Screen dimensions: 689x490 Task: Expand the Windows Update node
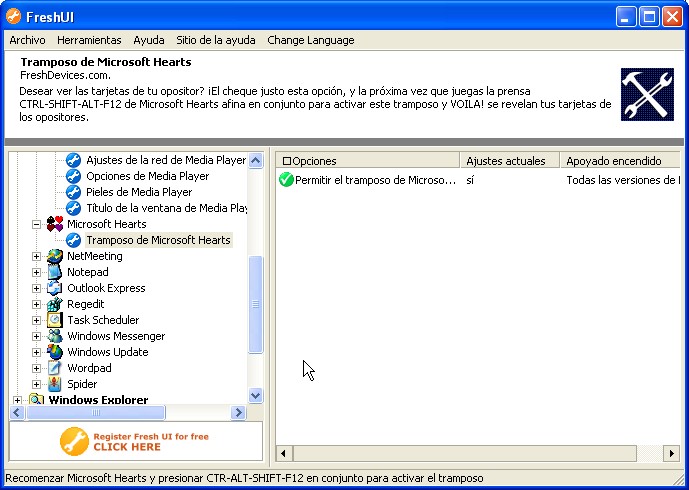(36, 352)
